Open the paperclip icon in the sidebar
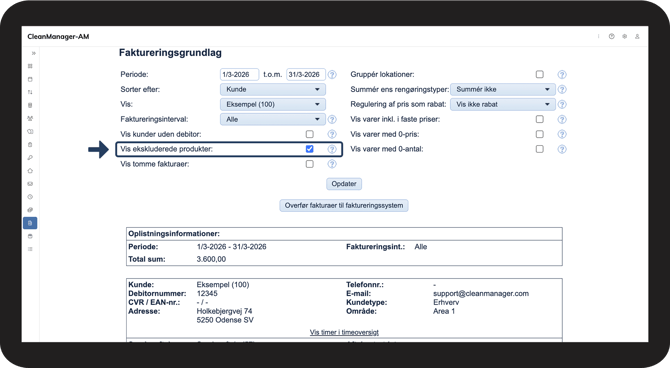The height and width of the screenshot is (368, 670). pyautogui.click(x=30, y=210)
